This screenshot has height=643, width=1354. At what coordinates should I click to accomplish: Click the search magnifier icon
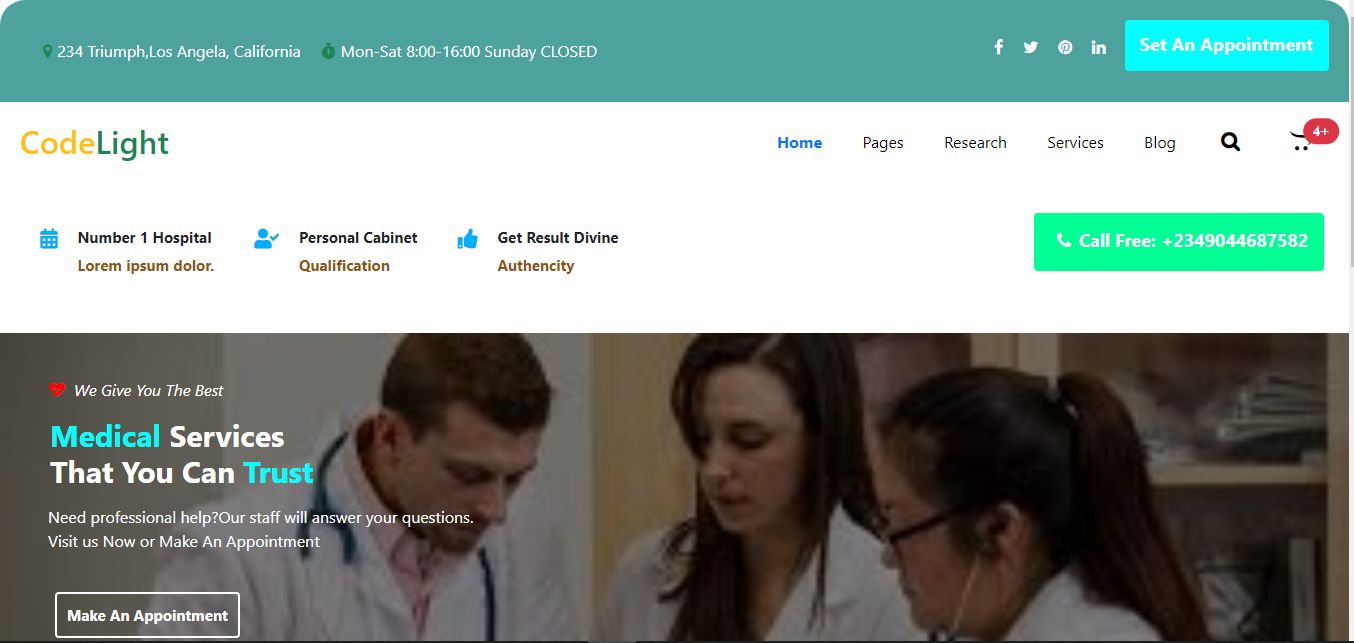tap(1230, 142)
